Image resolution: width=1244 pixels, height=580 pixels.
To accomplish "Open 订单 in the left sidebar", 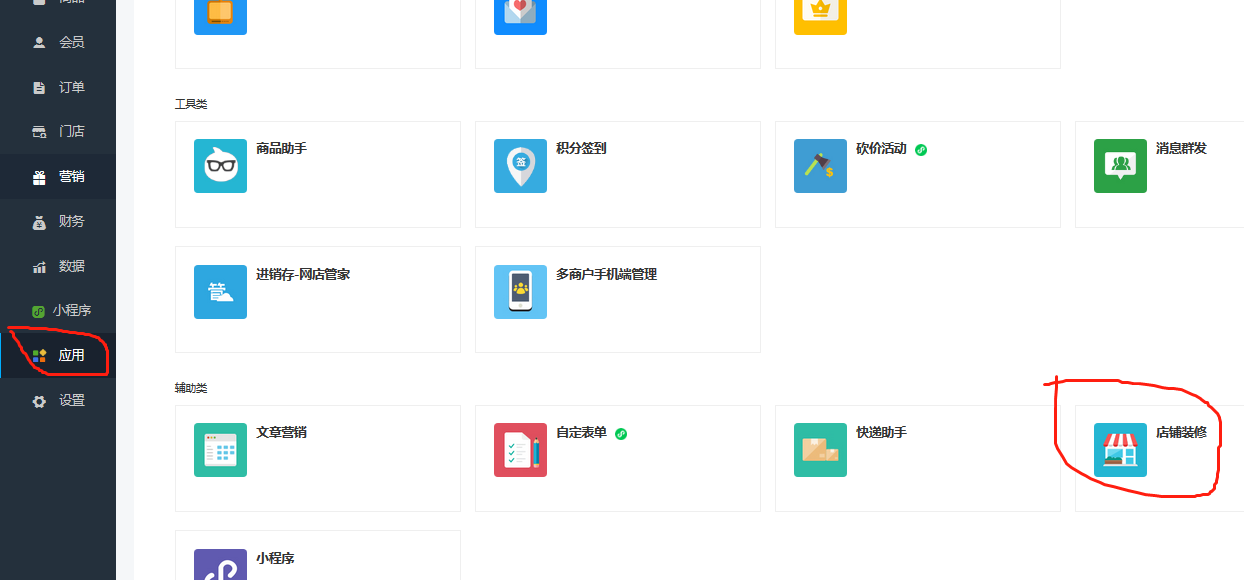I will pyautogui.click(x=58, y=87).
